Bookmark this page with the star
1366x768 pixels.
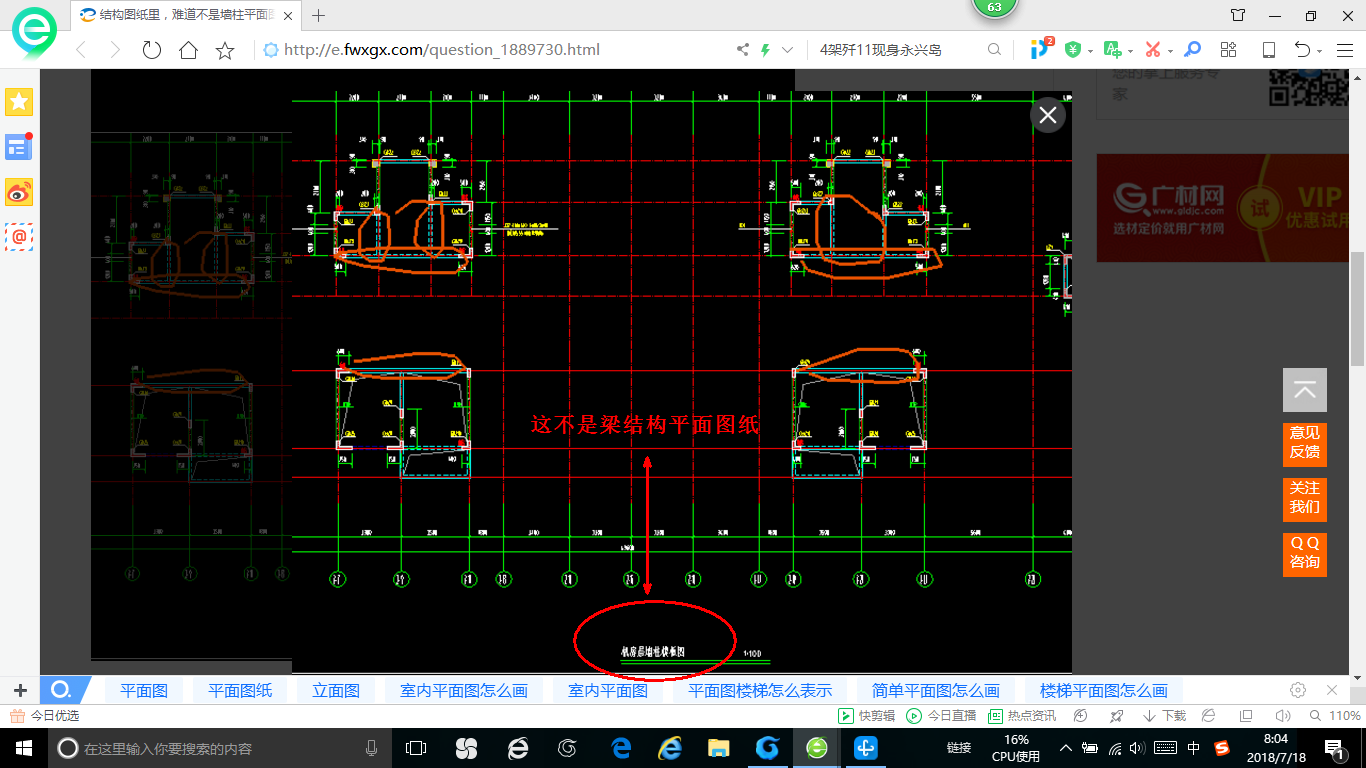coord(225,50)
